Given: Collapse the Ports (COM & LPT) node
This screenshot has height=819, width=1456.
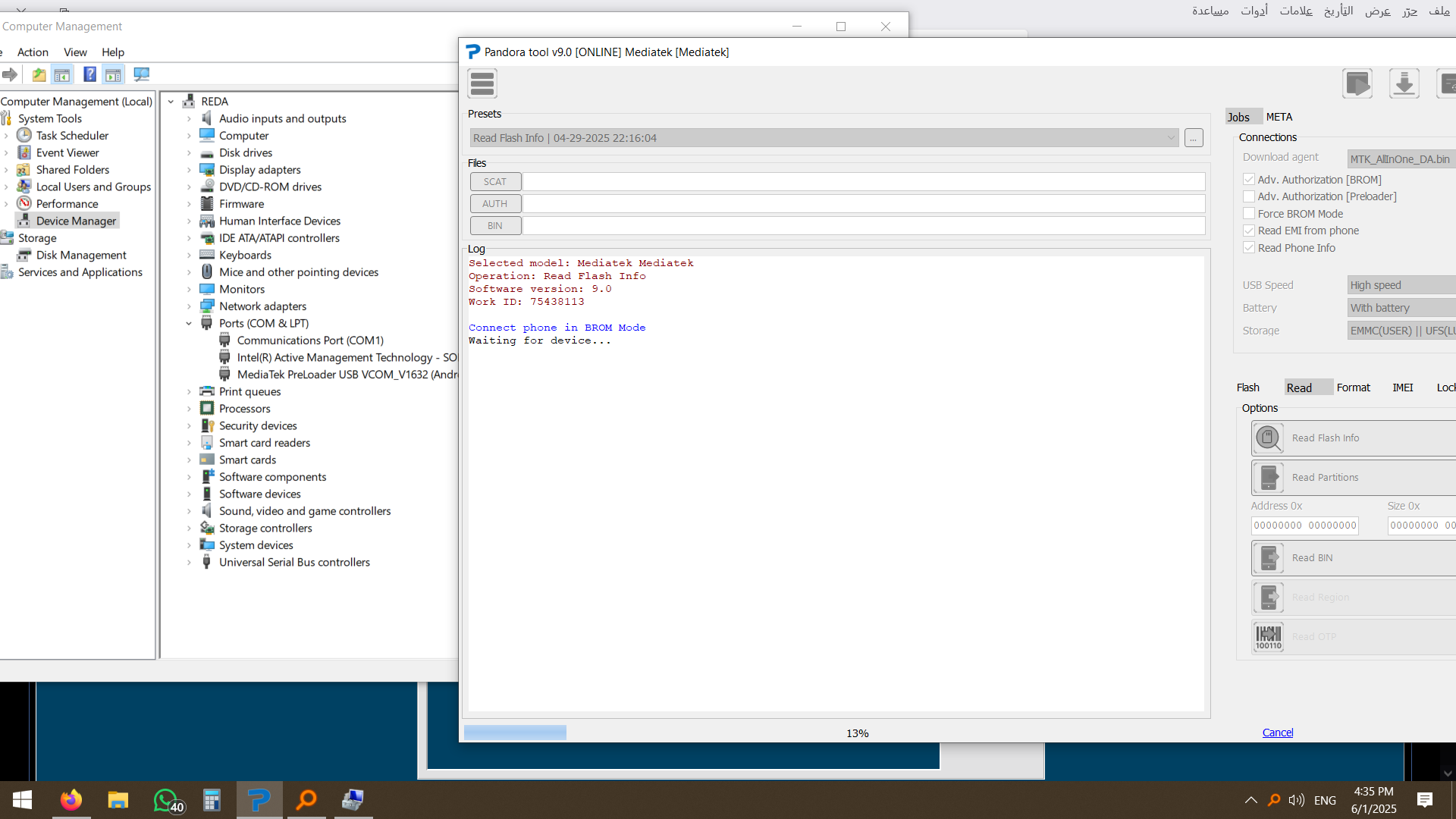Looking at the screenshot, I should 189,323.
